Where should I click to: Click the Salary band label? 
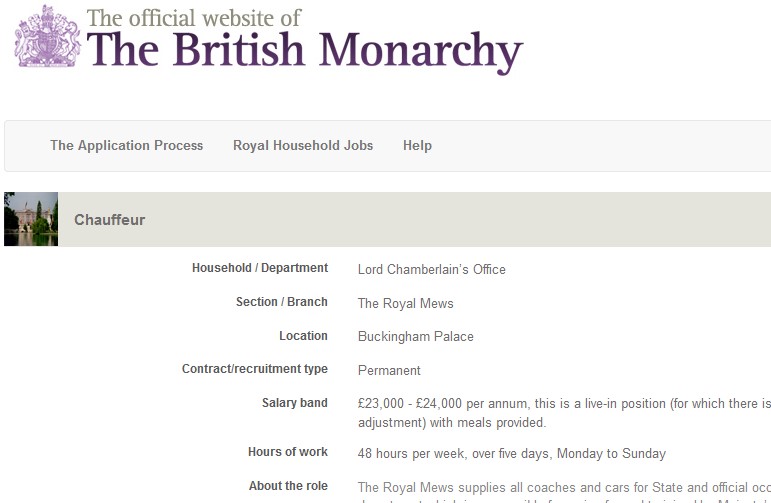pos(294,403)
